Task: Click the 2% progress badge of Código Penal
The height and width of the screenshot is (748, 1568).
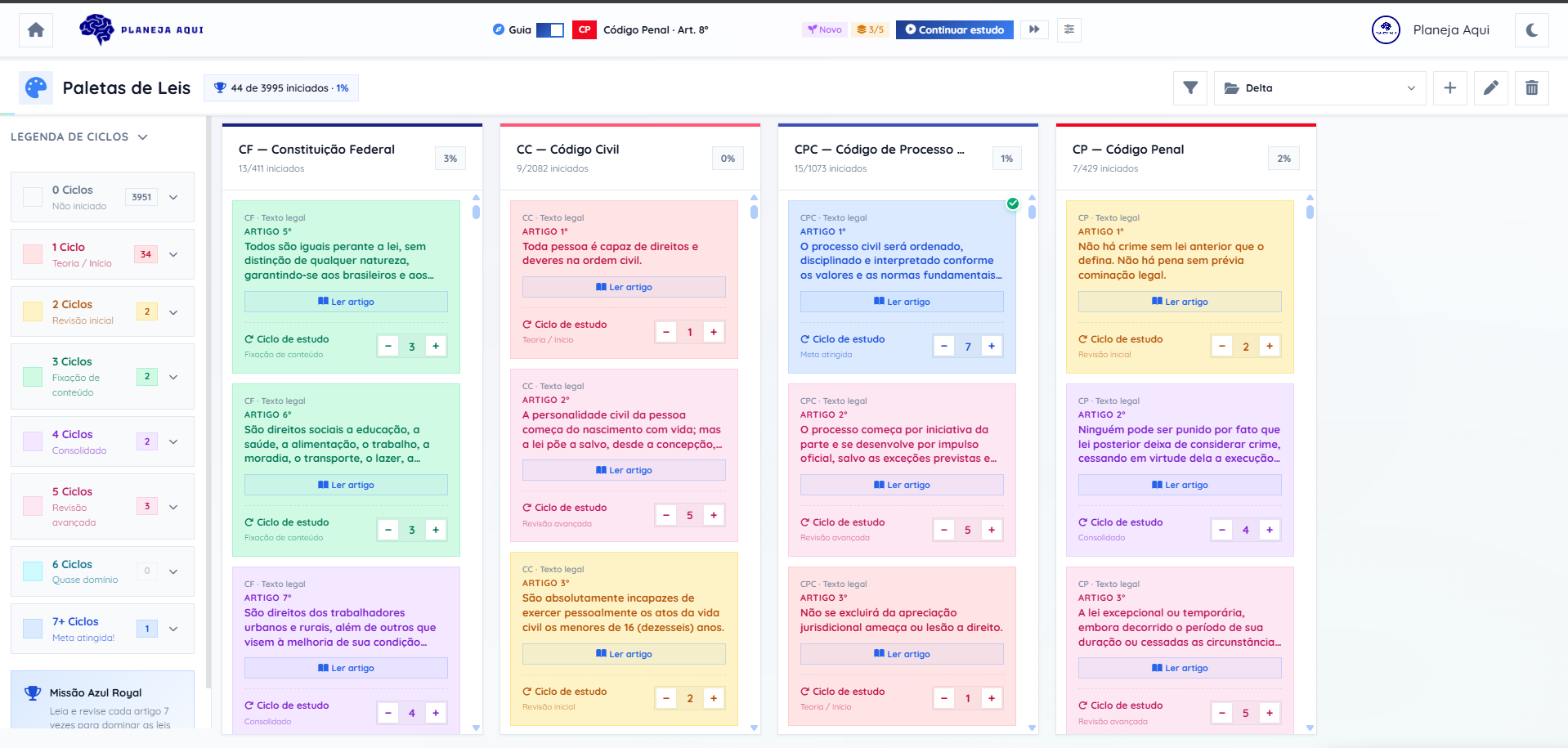Action: (1284, 159)
